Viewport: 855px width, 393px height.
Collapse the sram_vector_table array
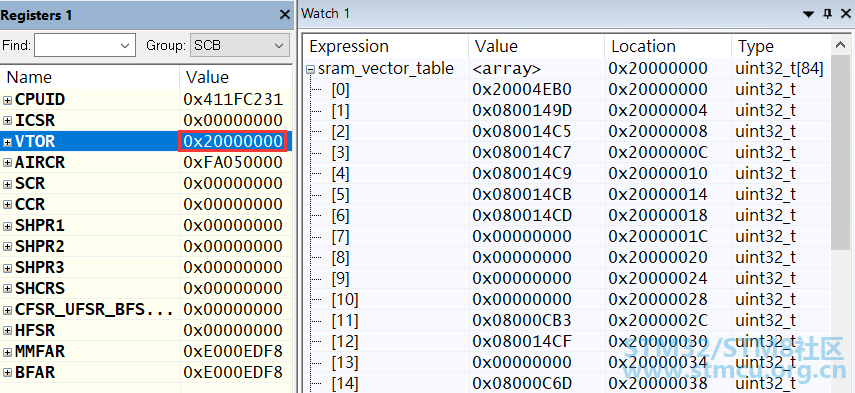[310, 69]
